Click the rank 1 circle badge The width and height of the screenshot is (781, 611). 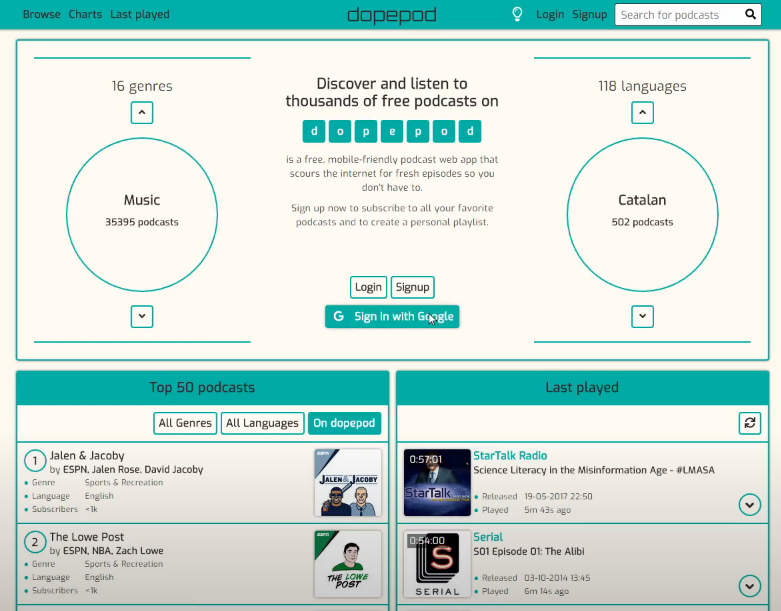[x=35, y=461]
